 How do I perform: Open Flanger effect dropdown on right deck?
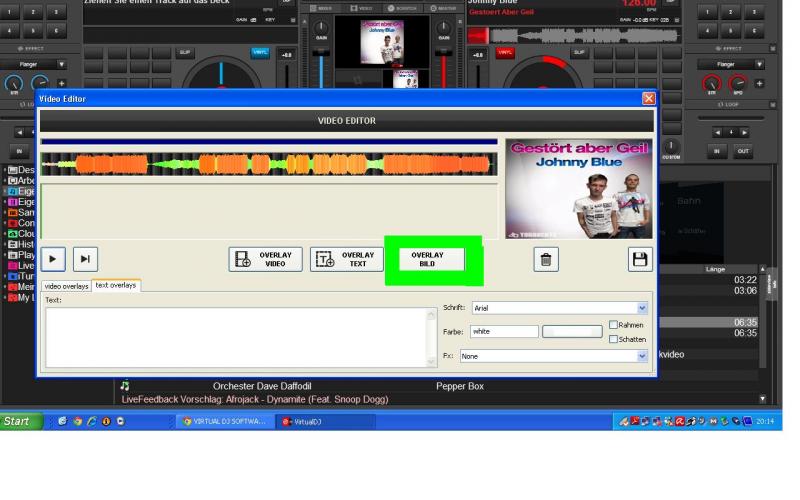pos(731,64)
